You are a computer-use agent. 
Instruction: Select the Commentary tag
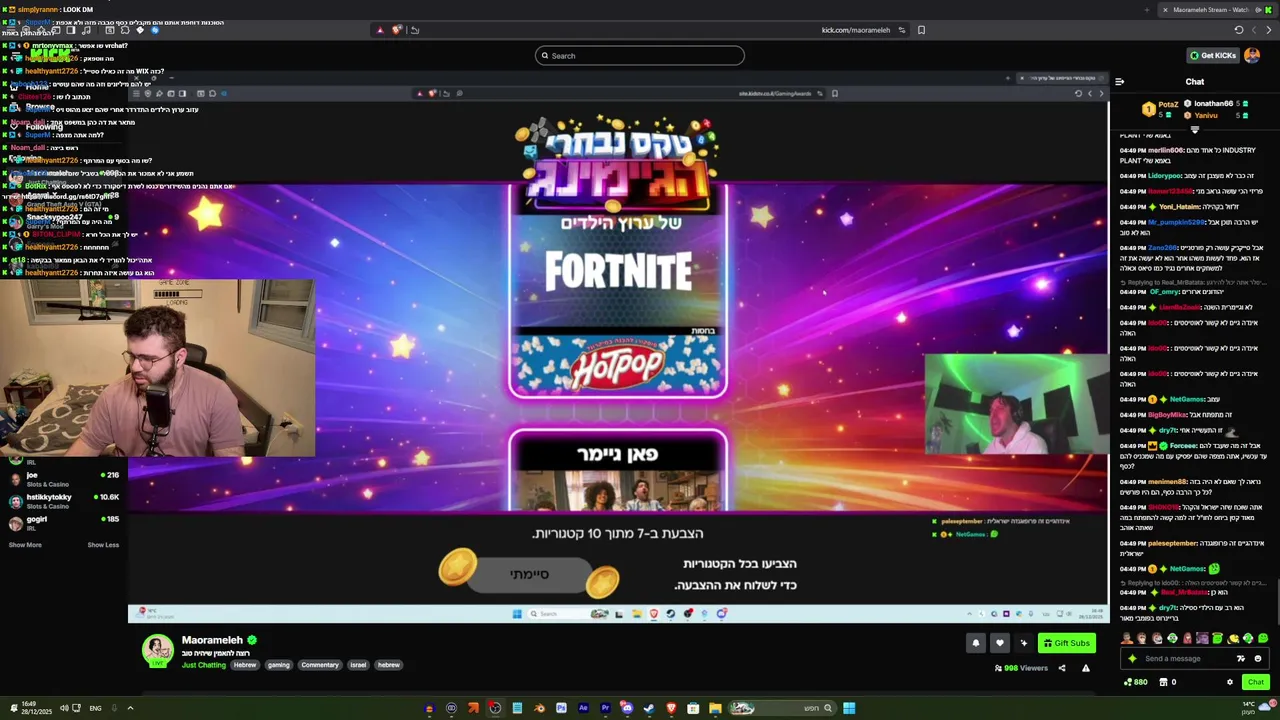click(x=320, y=665)
